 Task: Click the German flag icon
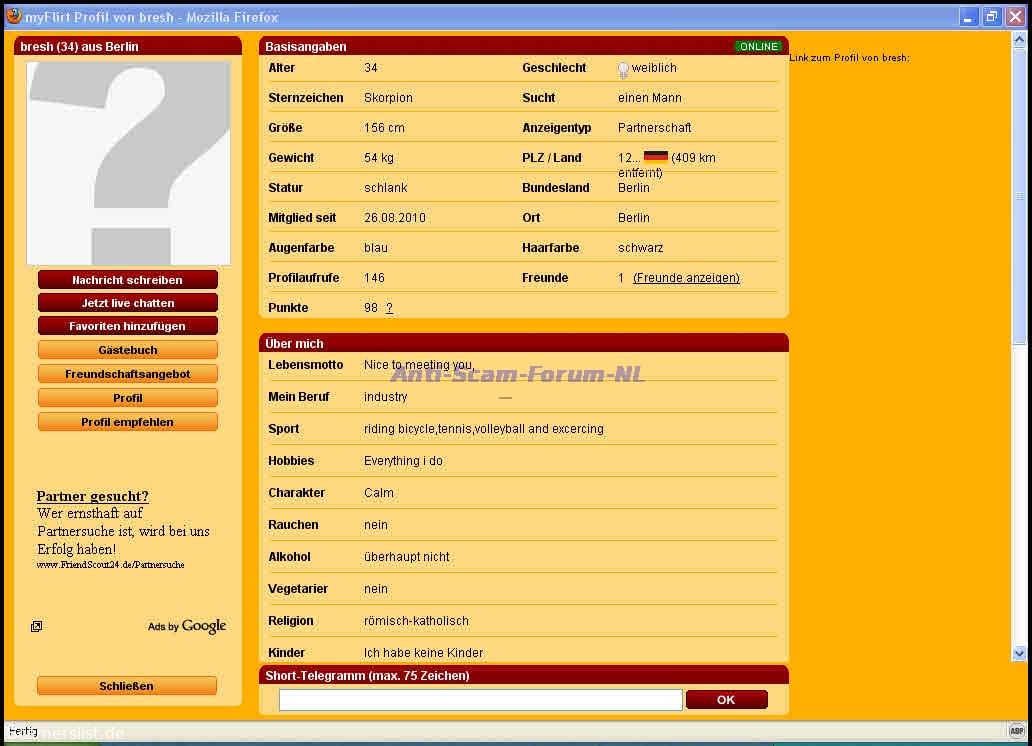pos(655,157)
